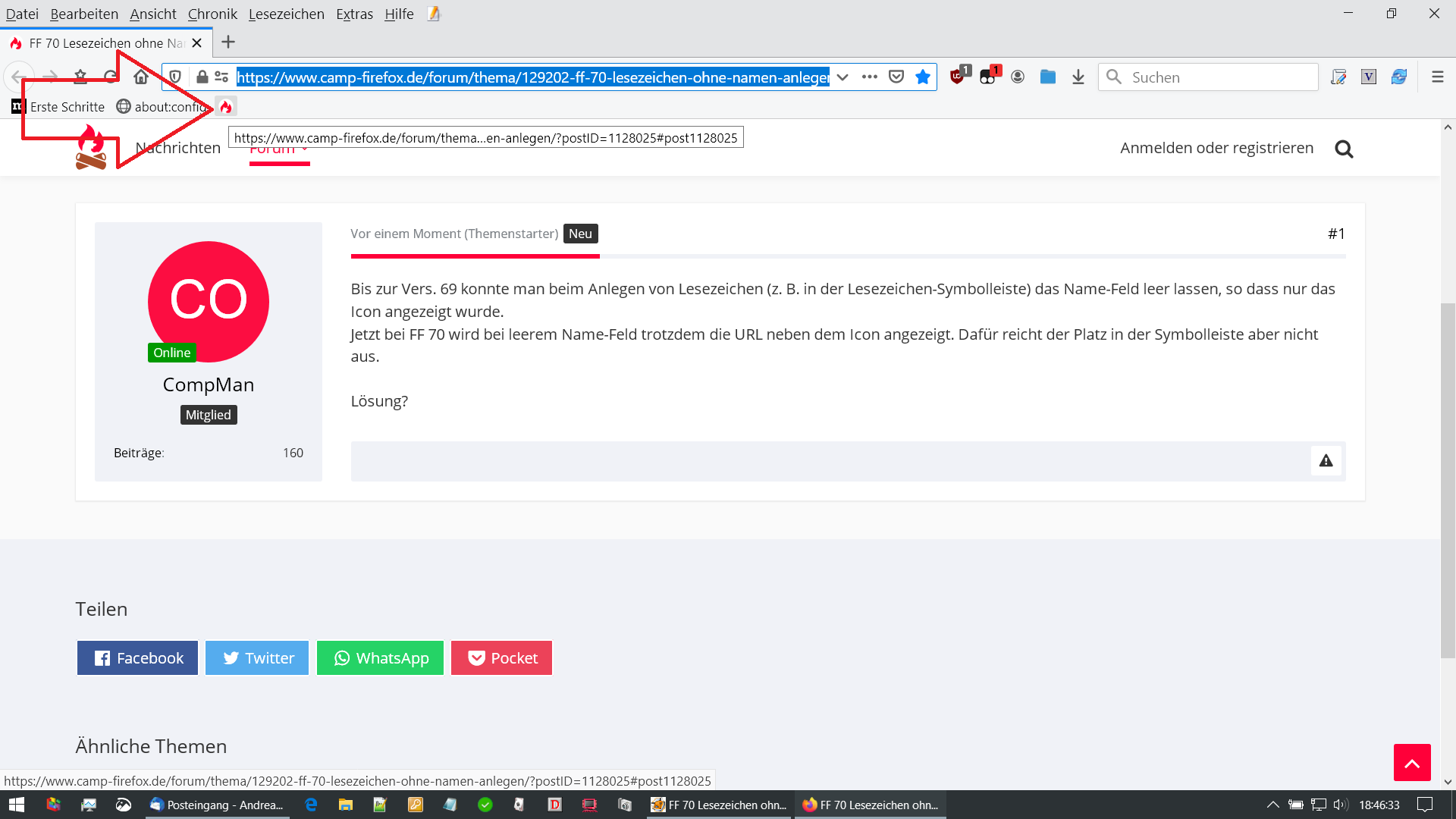Image resolution: width=1456 pixels, height=819 pixels.
Task: Click Anmelden oder registrieren link
Action: 1216,148
